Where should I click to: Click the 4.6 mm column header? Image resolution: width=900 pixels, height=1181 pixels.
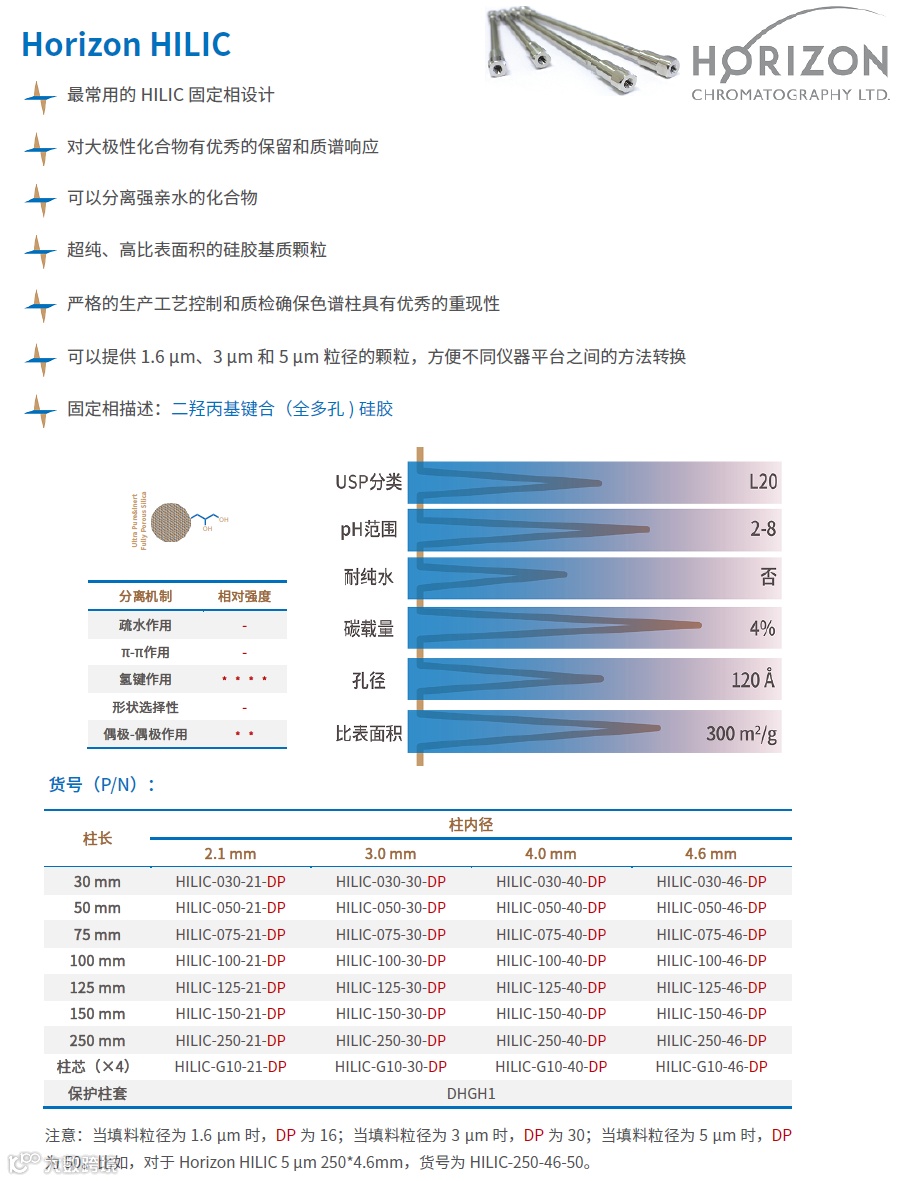click(x=711, y=854)
